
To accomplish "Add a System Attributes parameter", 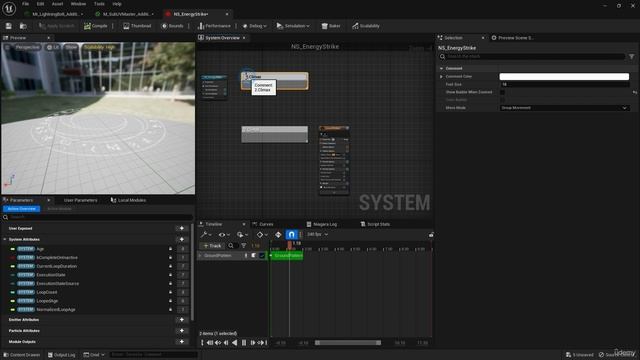I will [182, 239].
